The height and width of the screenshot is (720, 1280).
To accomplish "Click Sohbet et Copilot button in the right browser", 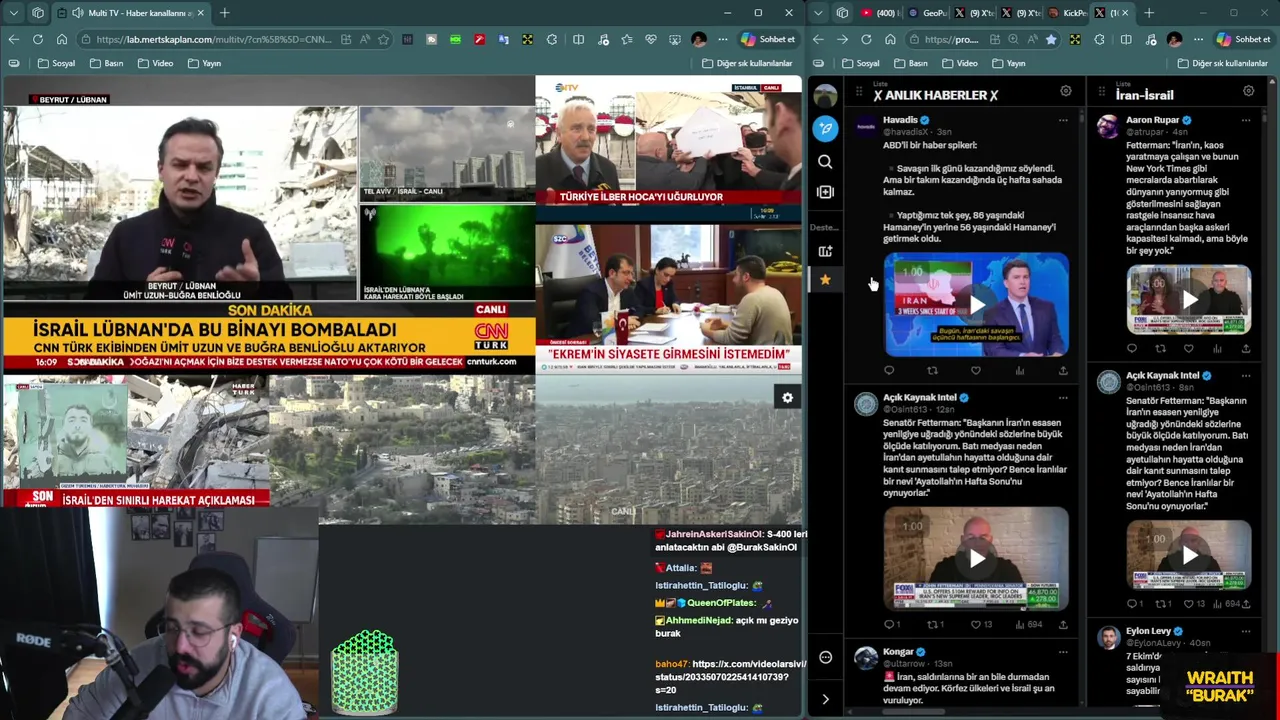I will [1243, 39].
